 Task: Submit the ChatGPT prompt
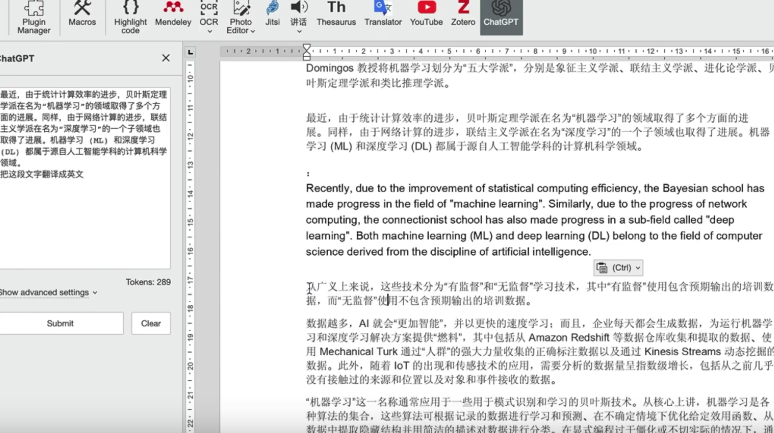60,323
